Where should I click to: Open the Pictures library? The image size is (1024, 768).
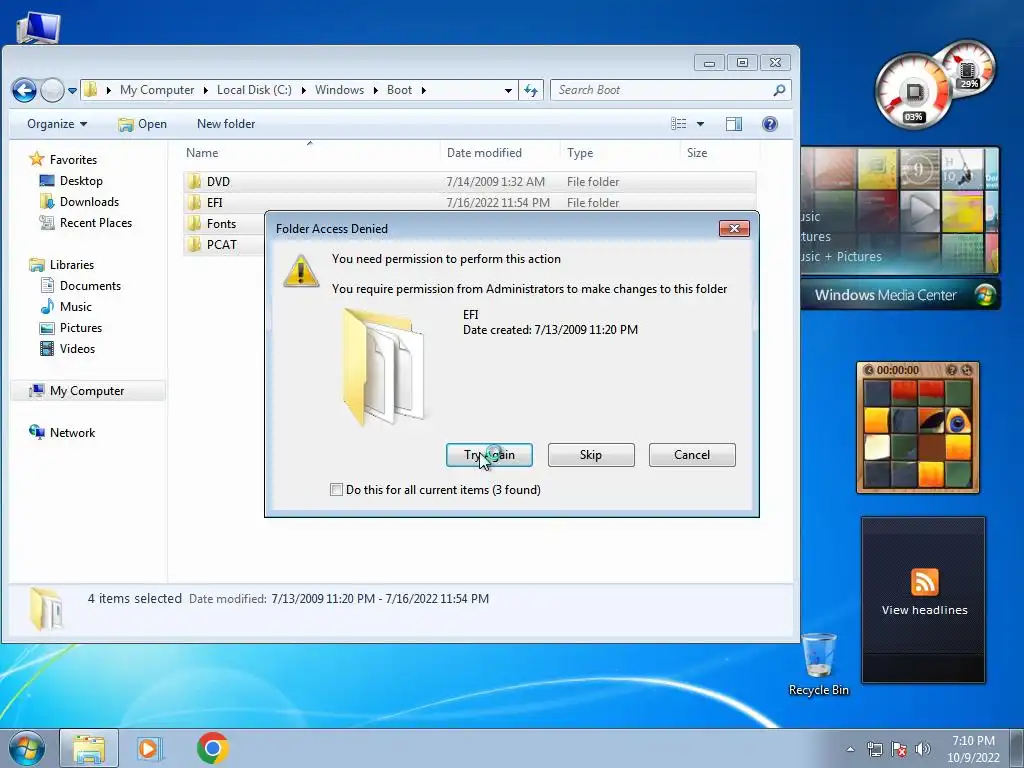[81, 327]
